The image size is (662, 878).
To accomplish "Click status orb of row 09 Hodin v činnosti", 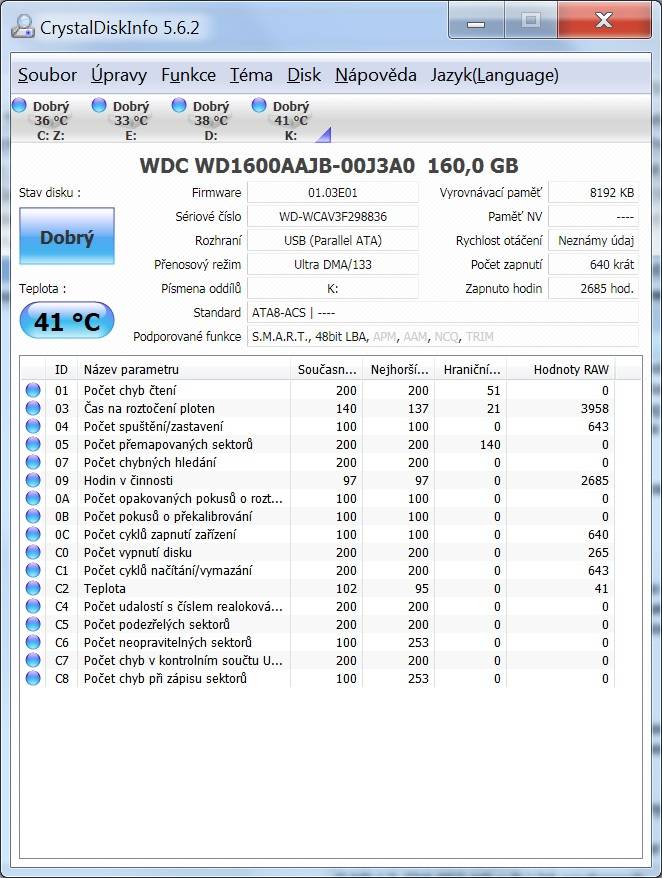I will 33,480.
